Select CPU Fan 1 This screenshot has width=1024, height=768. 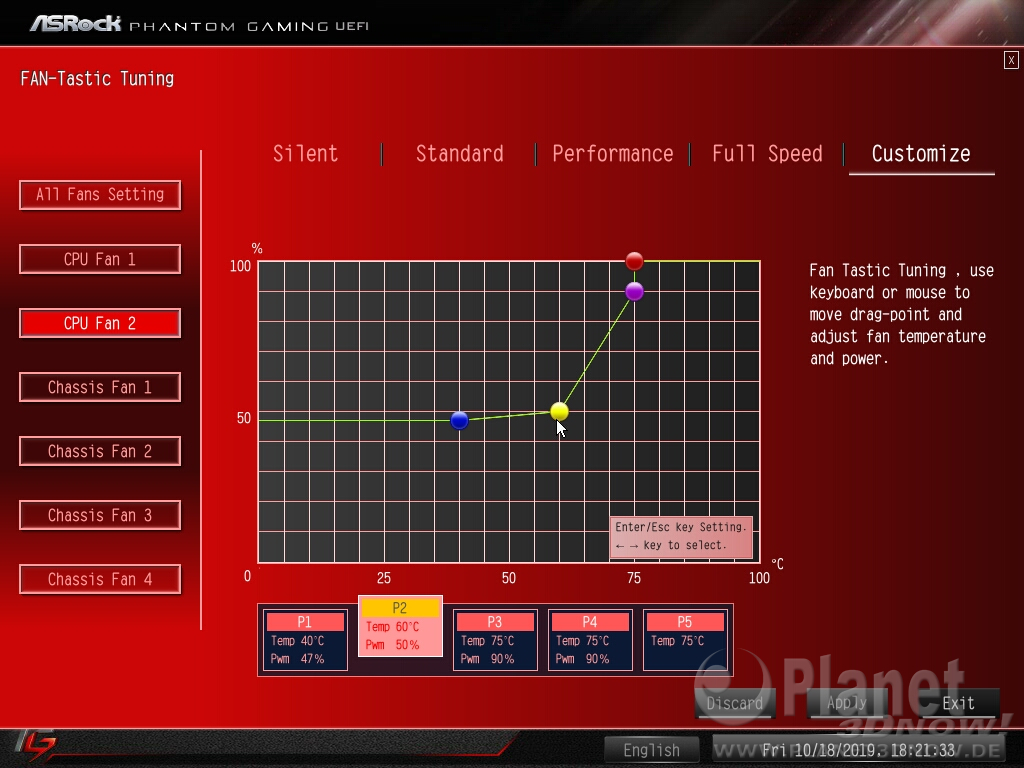(x=100, y=259)
